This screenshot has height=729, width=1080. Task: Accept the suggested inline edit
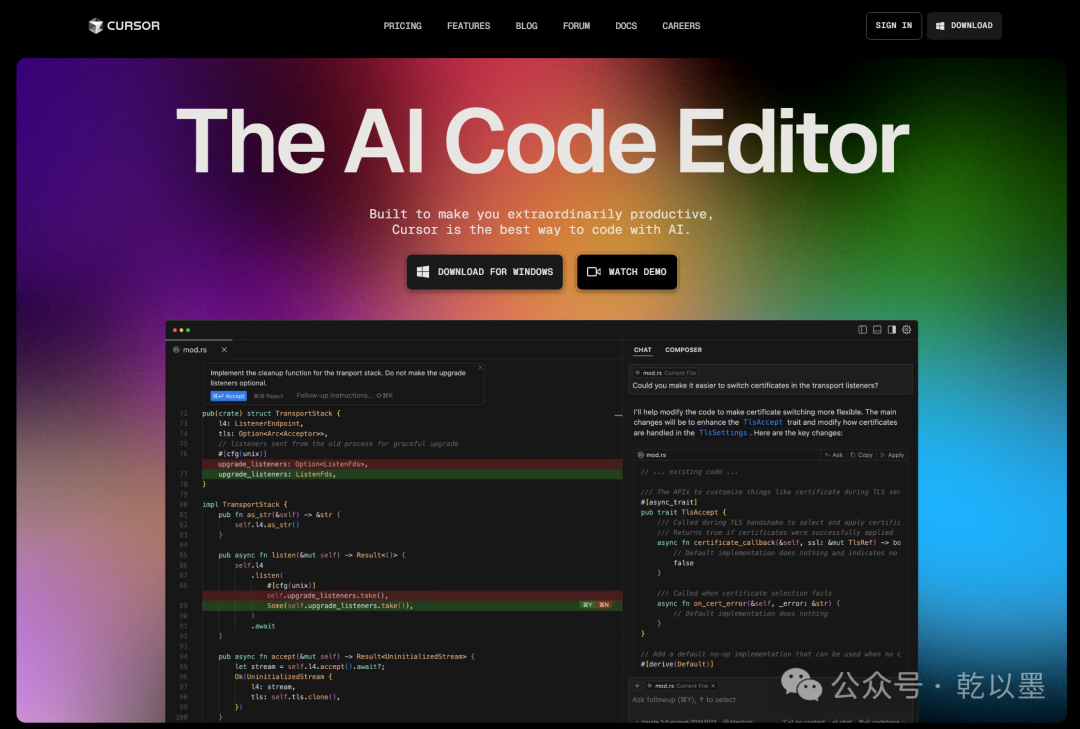click(x=229, y=396)
